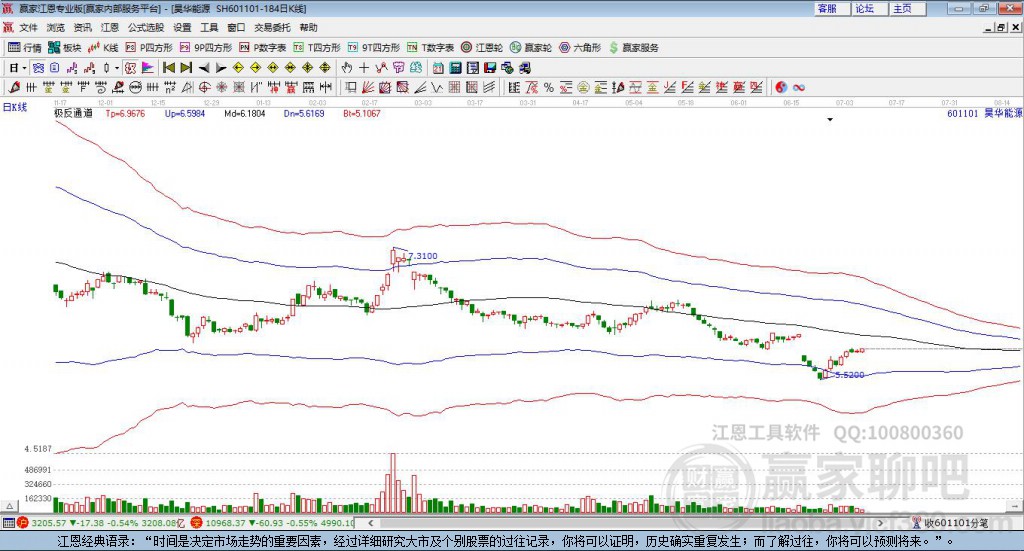Select the hand pan tool
The image size is (1024, 551).
pos(347,68)
